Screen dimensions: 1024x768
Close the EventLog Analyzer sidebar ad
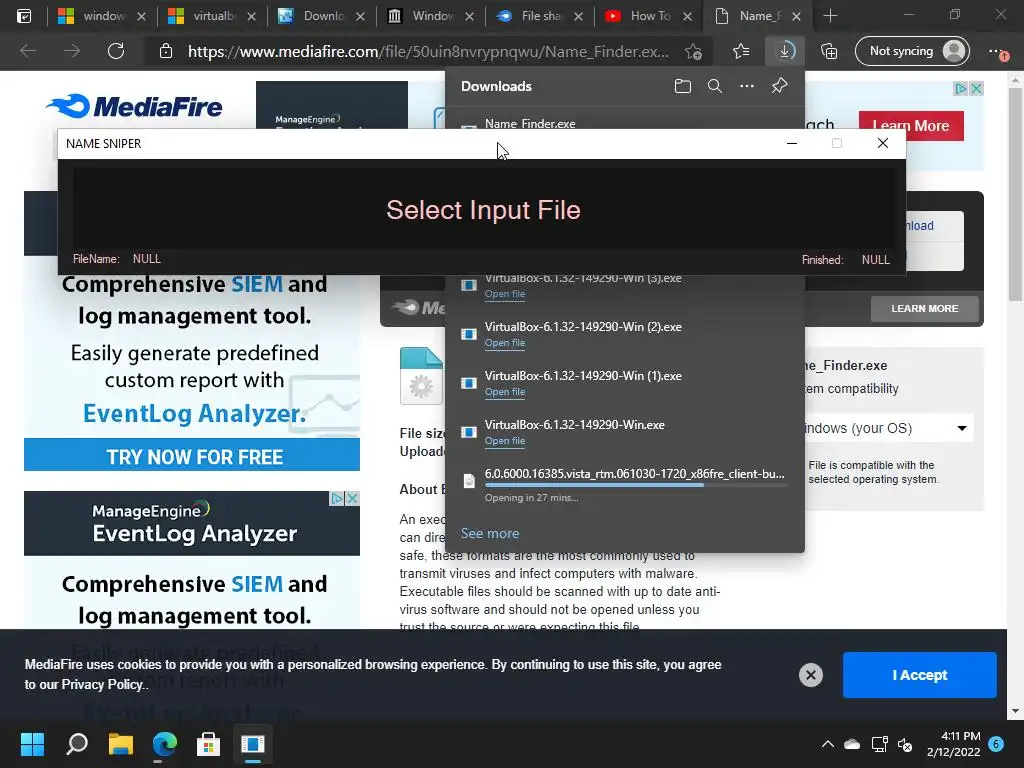352,498
